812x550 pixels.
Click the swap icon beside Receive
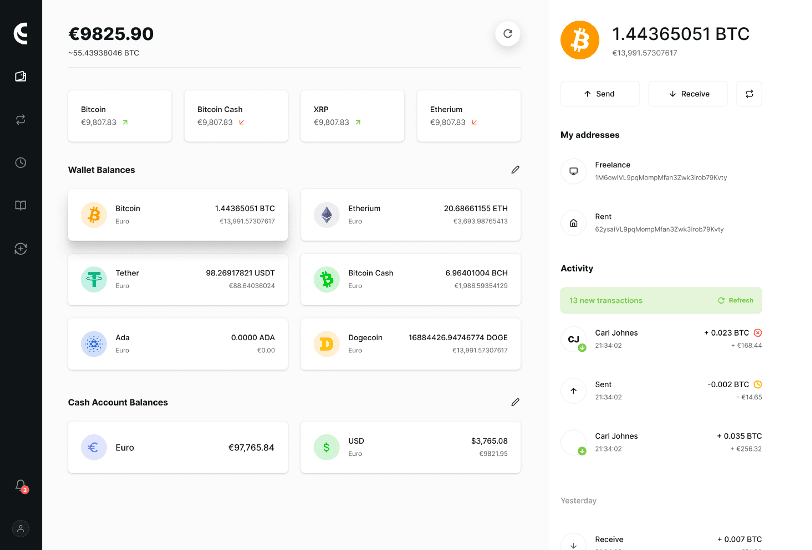[x=749, y=94]
